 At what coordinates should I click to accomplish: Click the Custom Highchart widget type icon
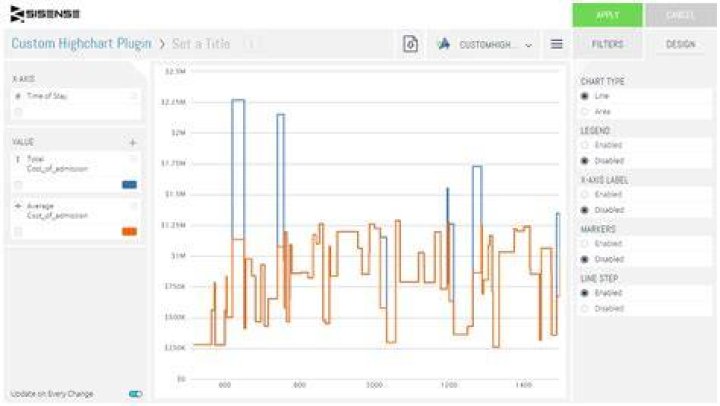[x=444, y=44]
